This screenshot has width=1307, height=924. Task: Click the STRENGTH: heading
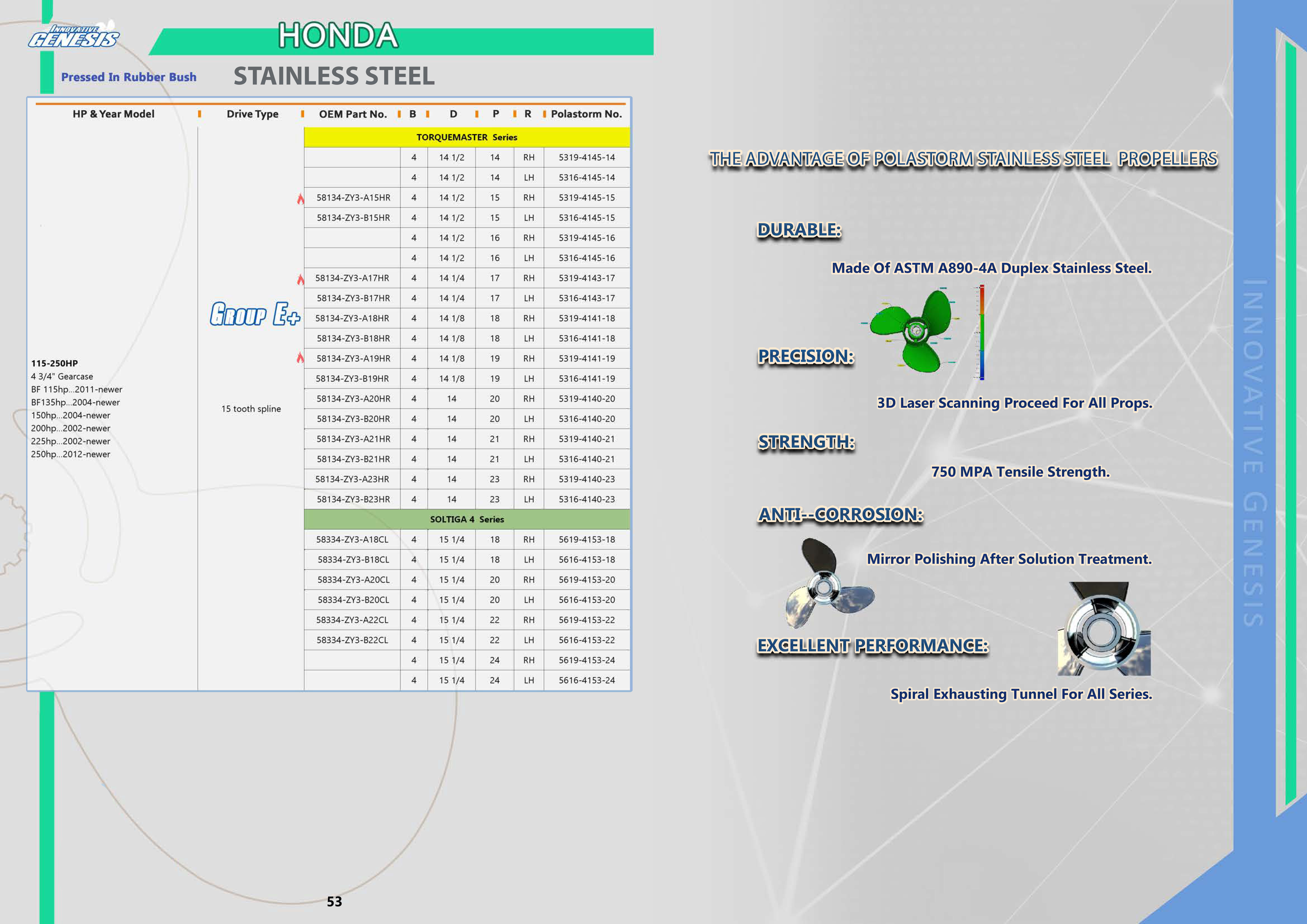[807, 442]
